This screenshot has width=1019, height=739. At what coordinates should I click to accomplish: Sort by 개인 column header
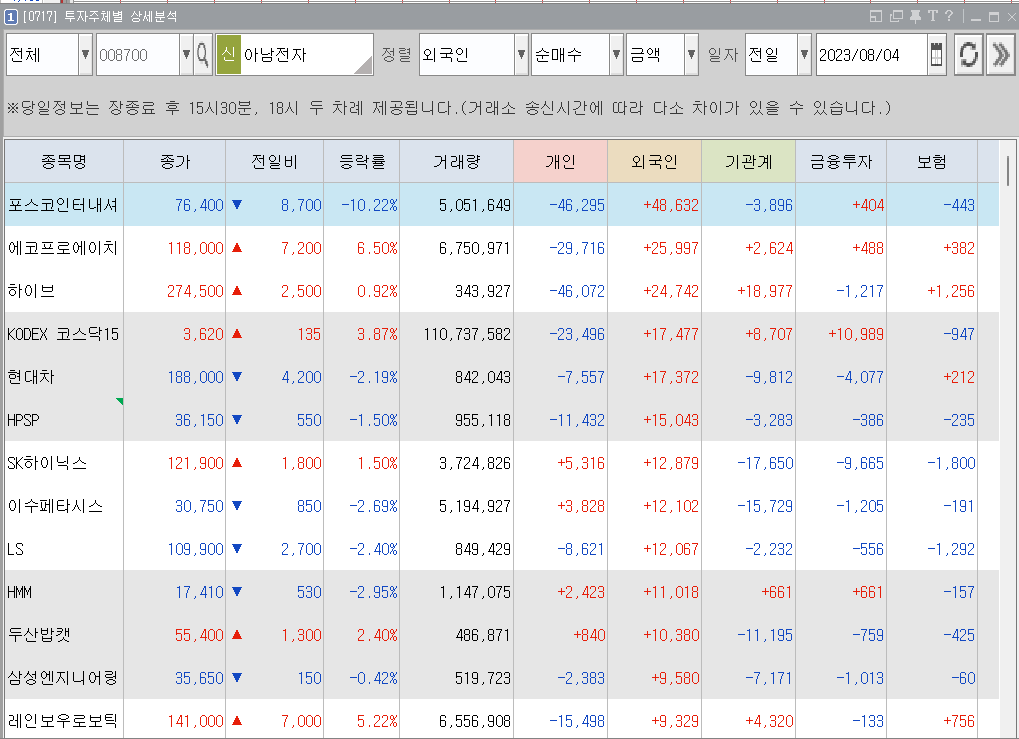560,161
